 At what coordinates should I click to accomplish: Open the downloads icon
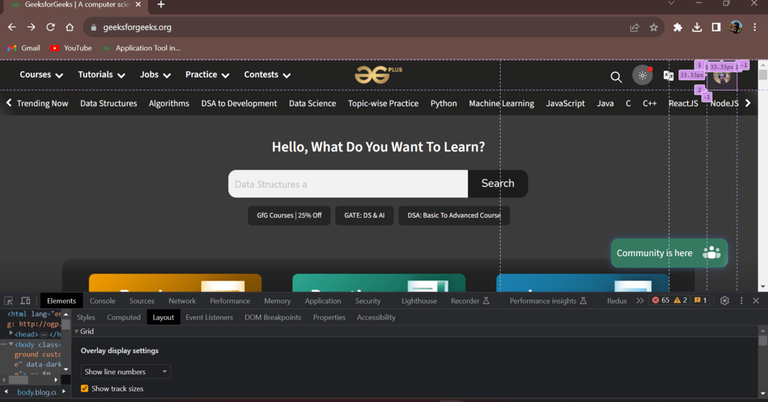coord(696,27)
